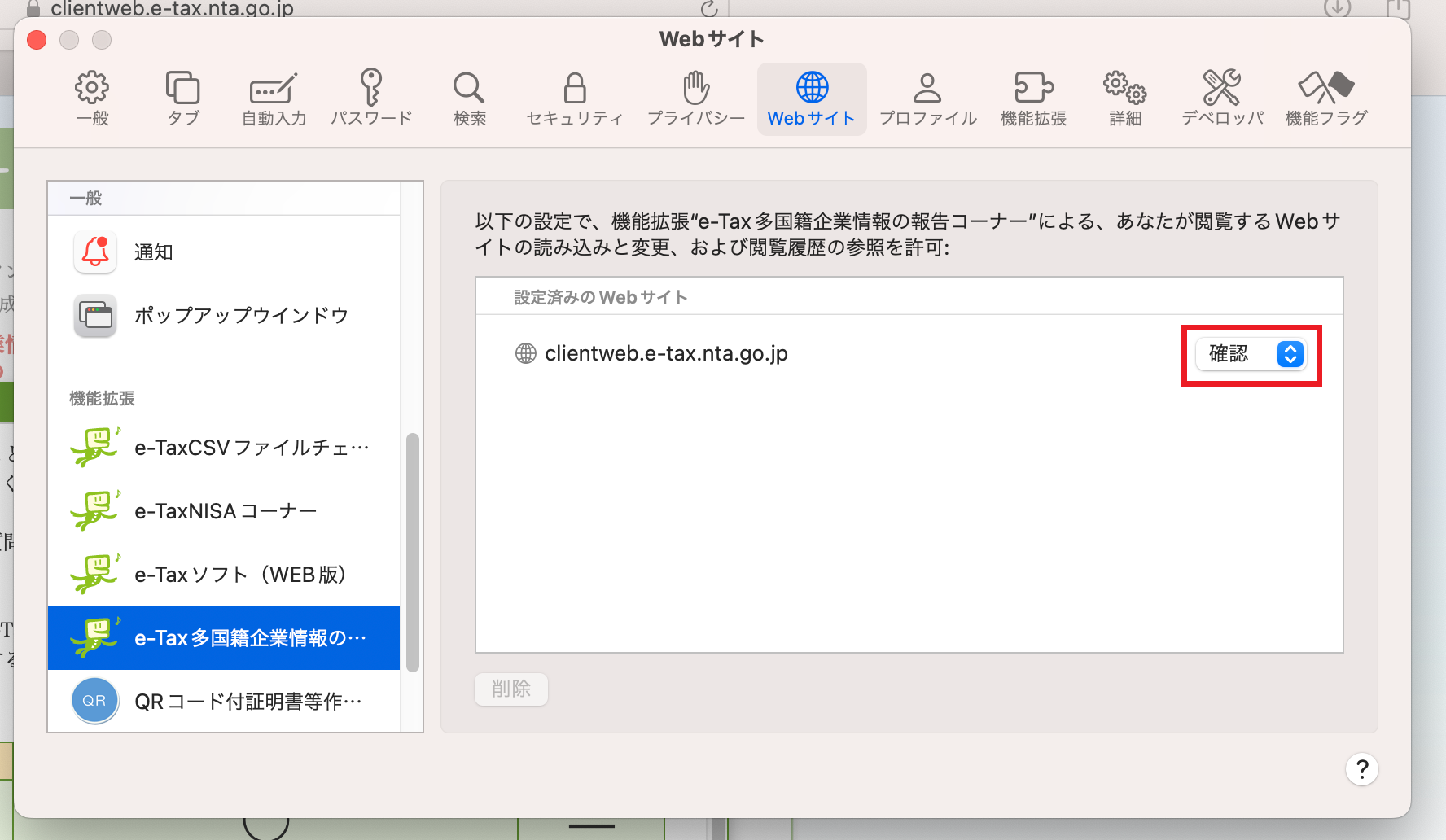Open the 詳細 advanced settings pane
Image resolution: width=1446 pixels, height=840 pixels.
[x=1125, y=98]
